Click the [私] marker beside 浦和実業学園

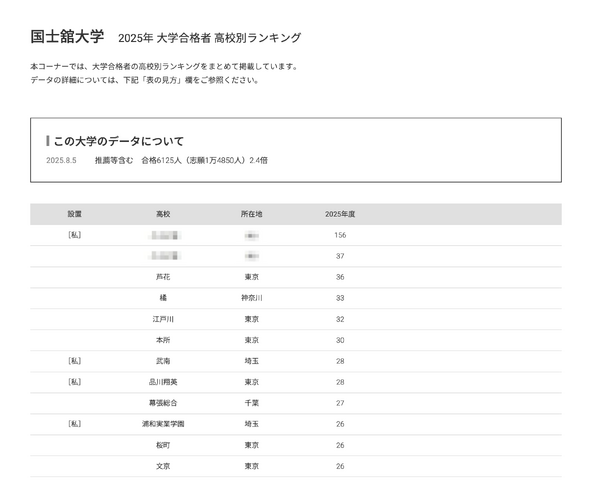coord(75,424)
